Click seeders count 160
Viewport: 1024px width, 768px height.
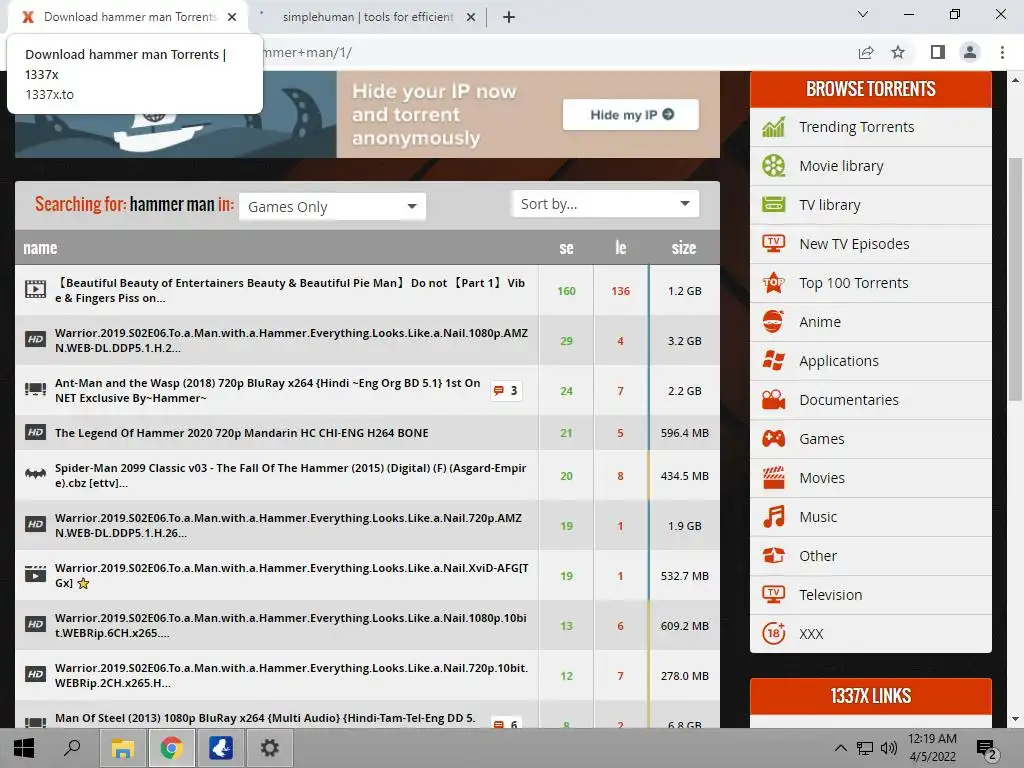[x=566, y=291]
